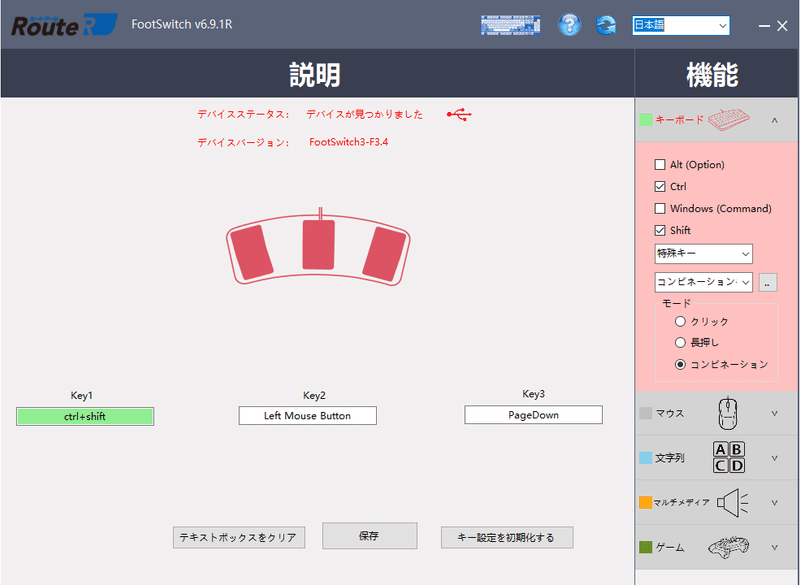Click the ABCD blocks icon for 文字列
Screen dimensions: 800x585
coord(729,457)
